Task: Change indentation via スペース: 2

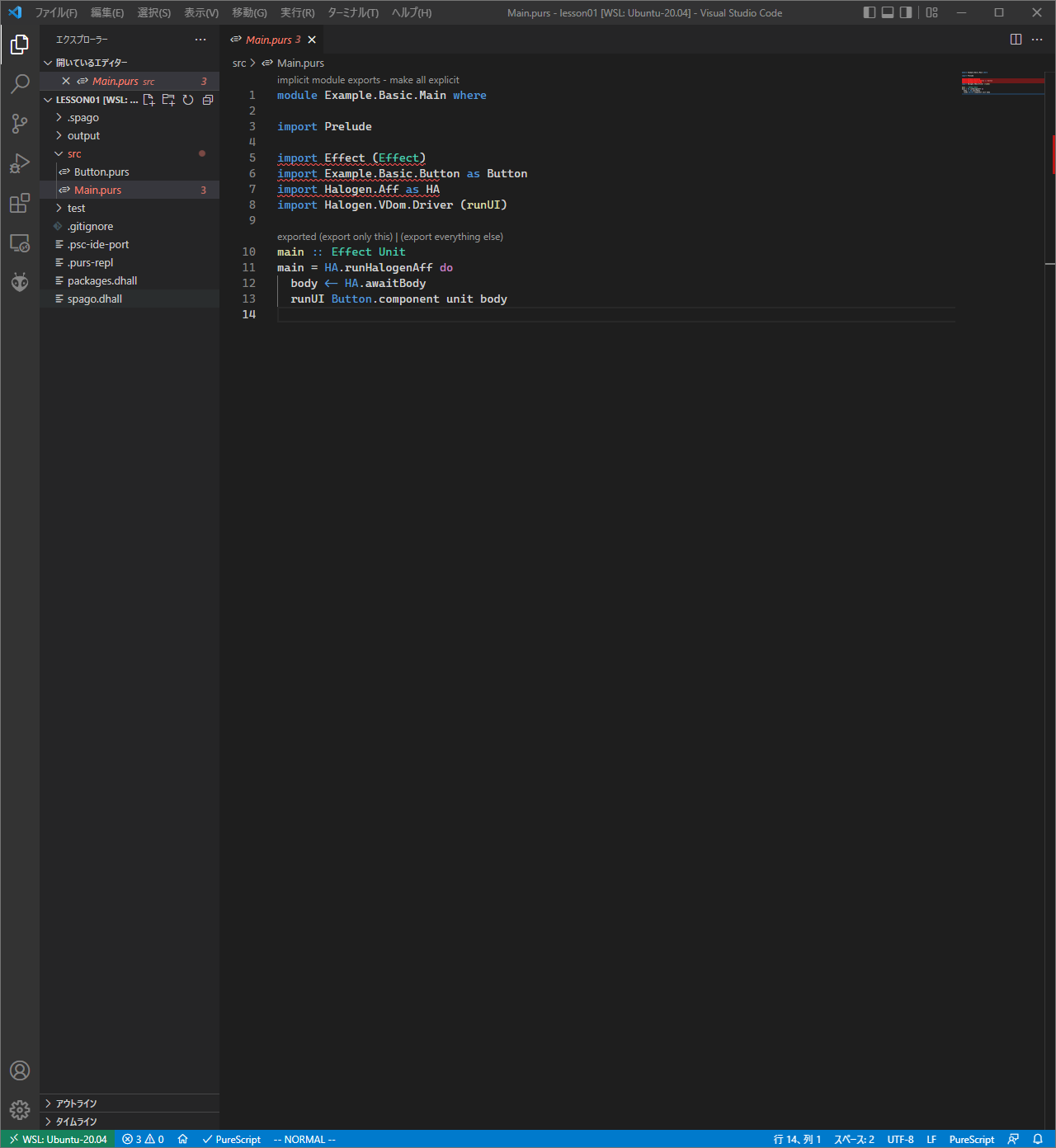Action: 854,1139
